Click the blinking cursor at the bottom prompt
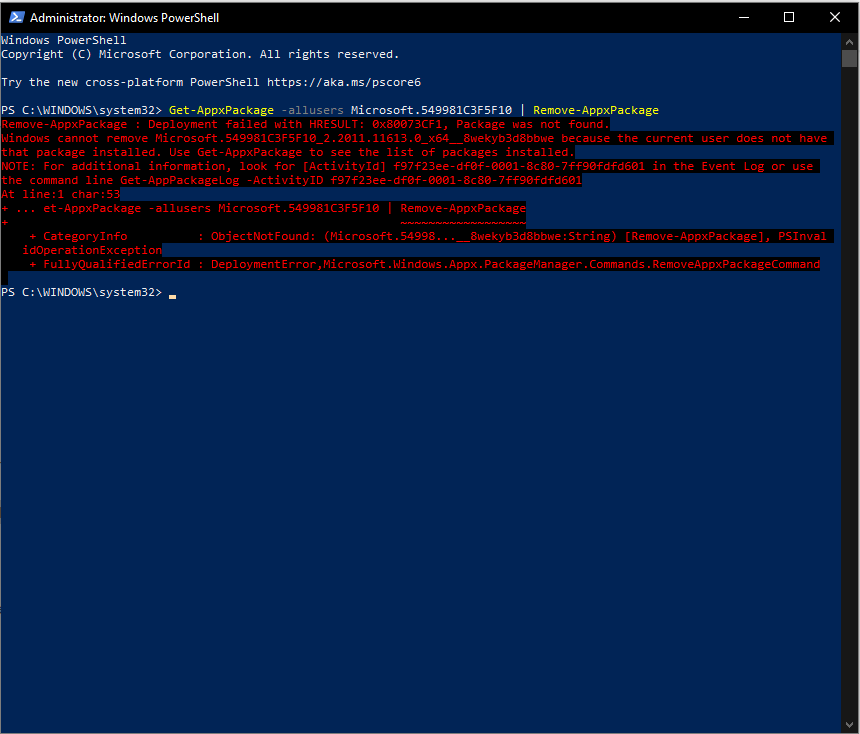This screenshot has width=860, height=734. 172,296
